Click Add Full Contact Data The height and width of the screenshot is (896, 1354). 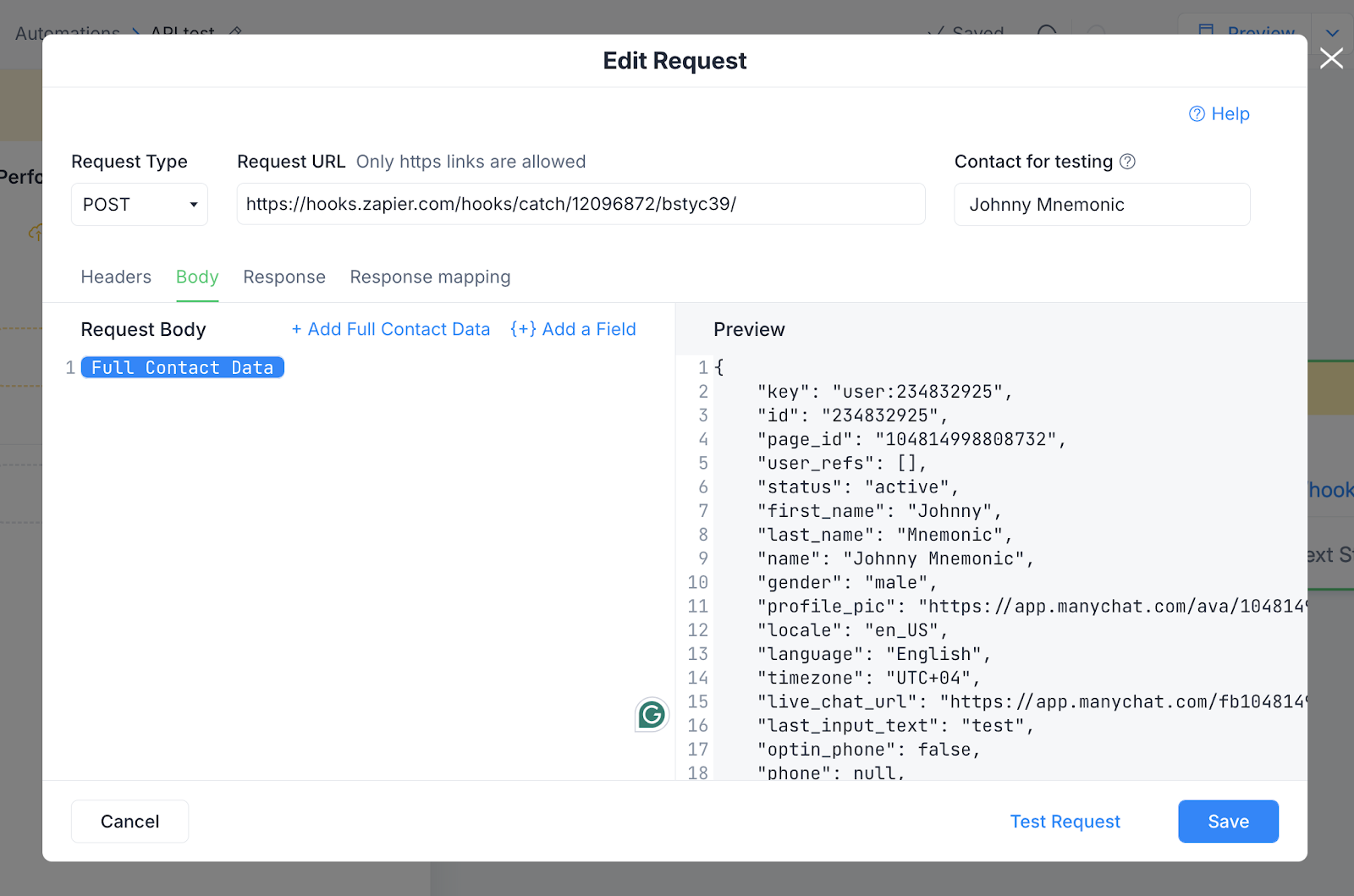click(391, 330)
